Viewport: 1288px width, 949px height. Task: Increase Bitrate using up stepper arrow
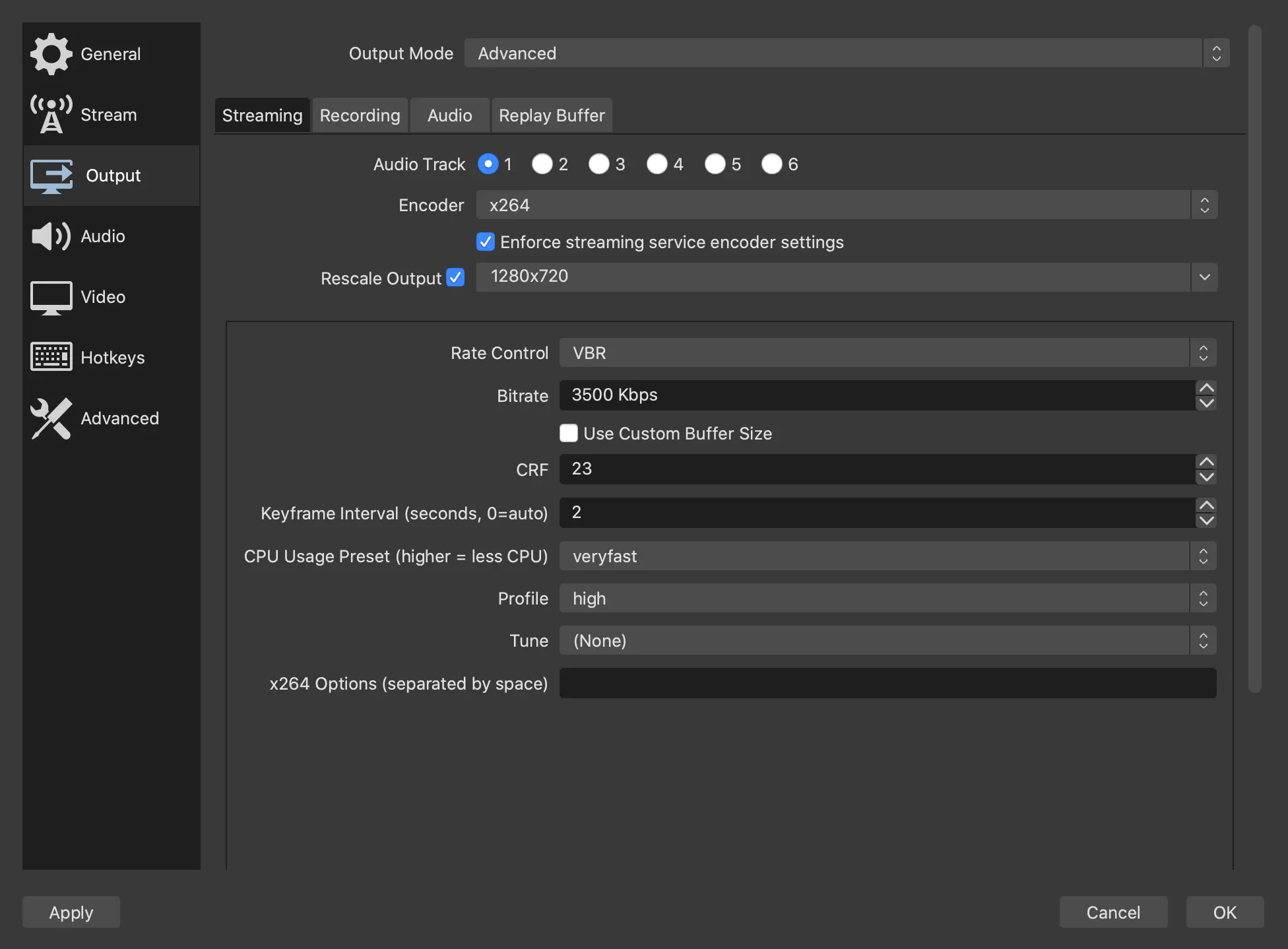coord(1206,388)
